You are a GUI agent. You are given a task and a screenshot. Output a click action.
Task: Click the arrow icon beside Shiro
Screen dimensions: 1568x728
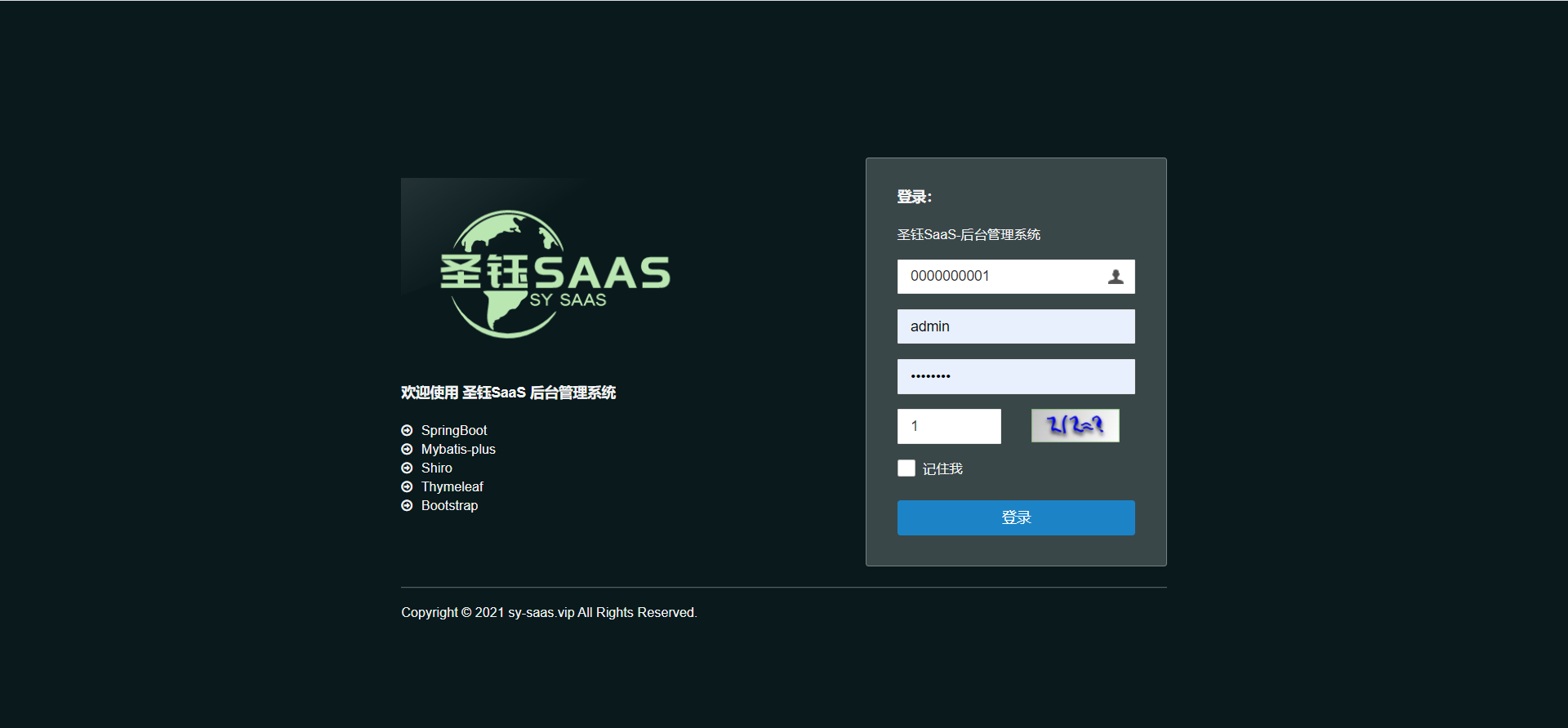tap(407, 468)
